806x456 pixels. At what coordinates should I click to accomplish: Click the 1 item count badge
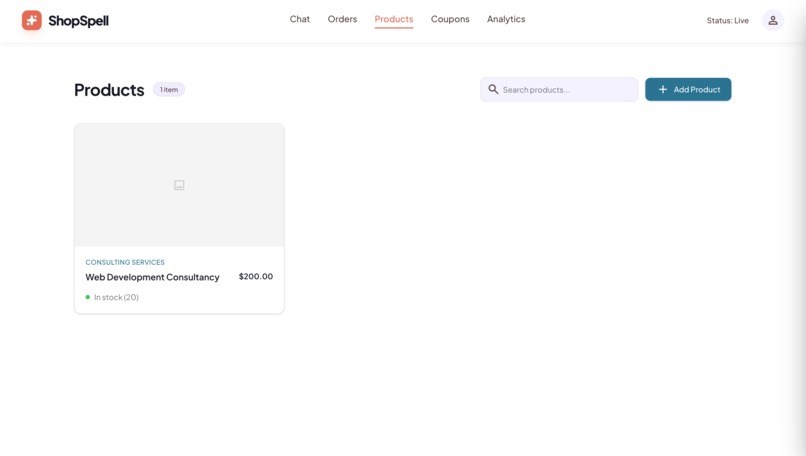tap(169, 89)
